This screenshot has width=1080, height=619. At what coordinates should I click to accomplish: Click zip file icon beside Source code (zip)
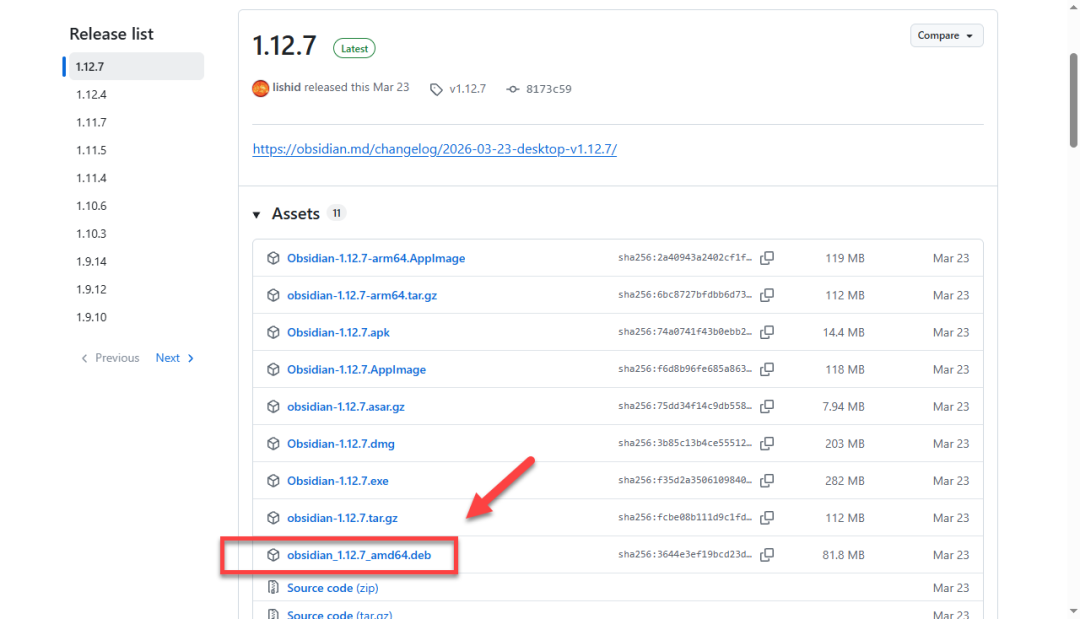pyautogui.click(x=273, y=587)
